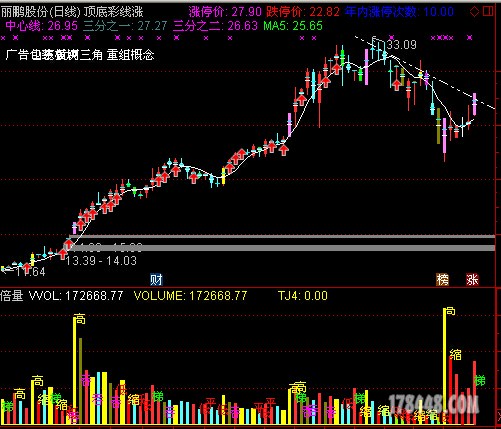
Task: Click the 重组概念 concept label
Action: coord(130,55)
